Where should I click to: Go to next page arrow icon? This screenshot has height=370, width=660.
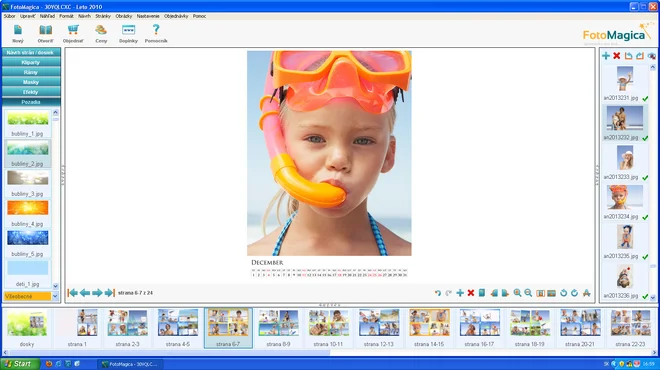(x=97, y=293)
